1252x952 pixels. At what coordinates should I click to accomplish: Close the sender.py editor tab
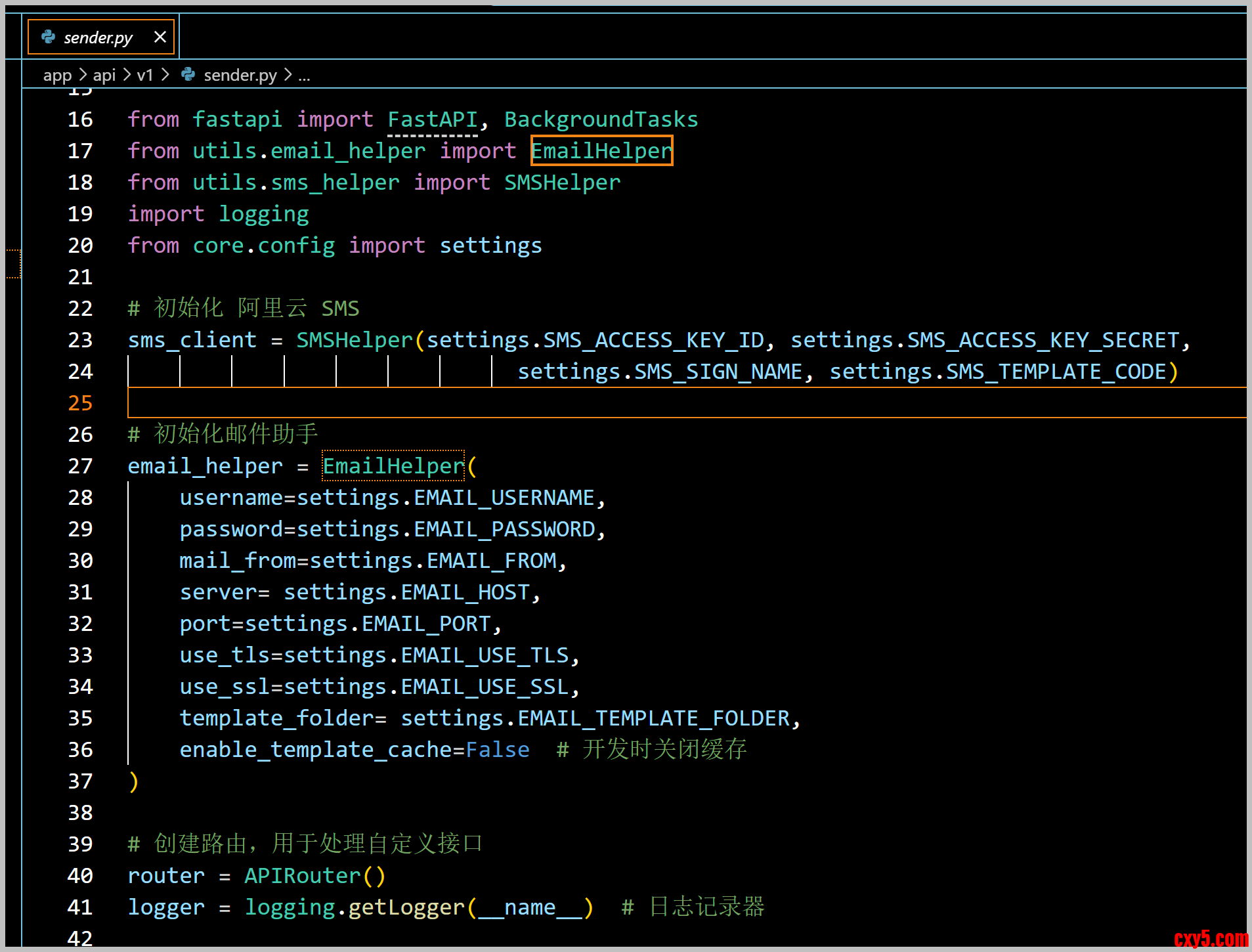coord(160,37)
